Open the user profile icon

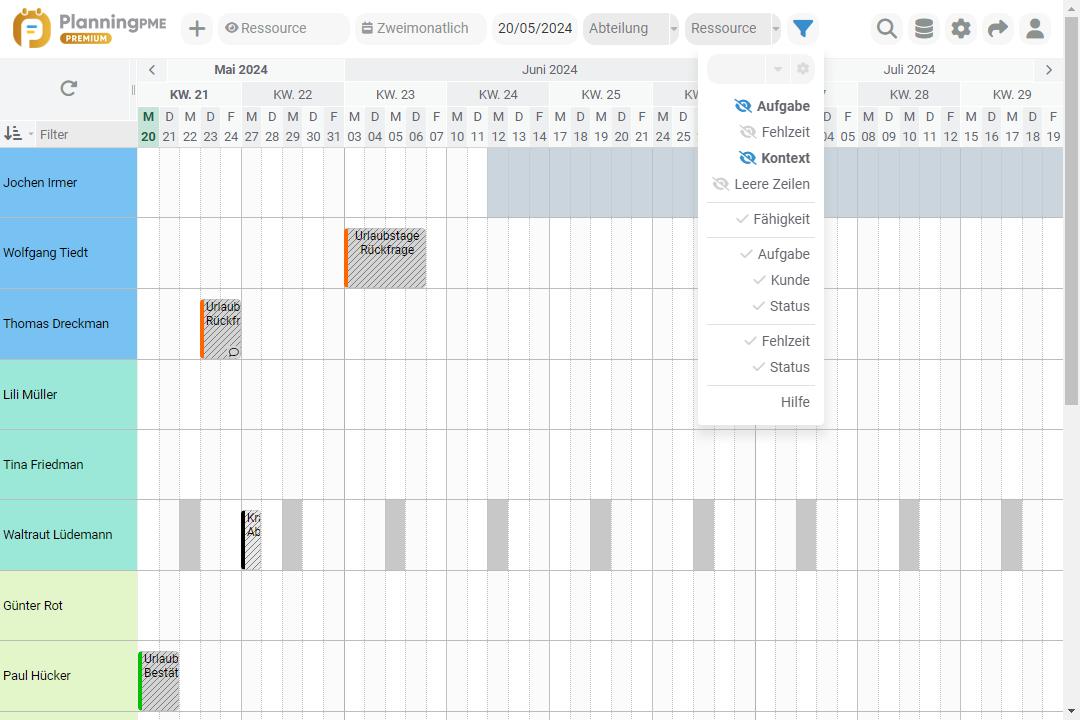coord(1035,29)
